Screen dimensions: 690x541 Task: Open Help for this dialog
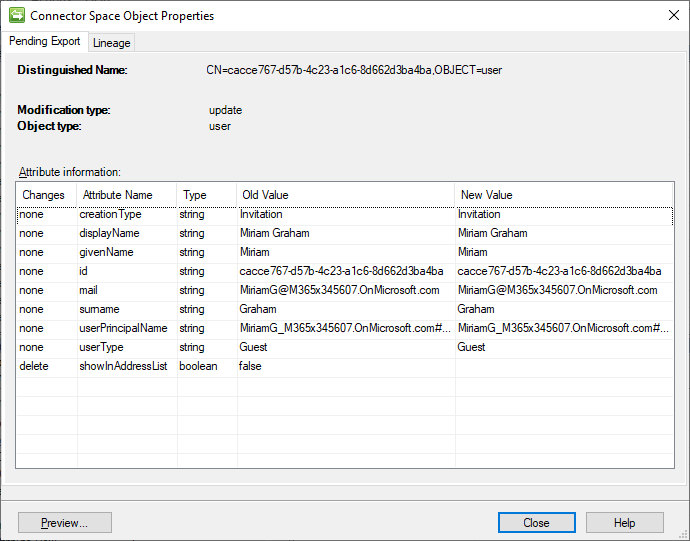[x=624, y=523]
